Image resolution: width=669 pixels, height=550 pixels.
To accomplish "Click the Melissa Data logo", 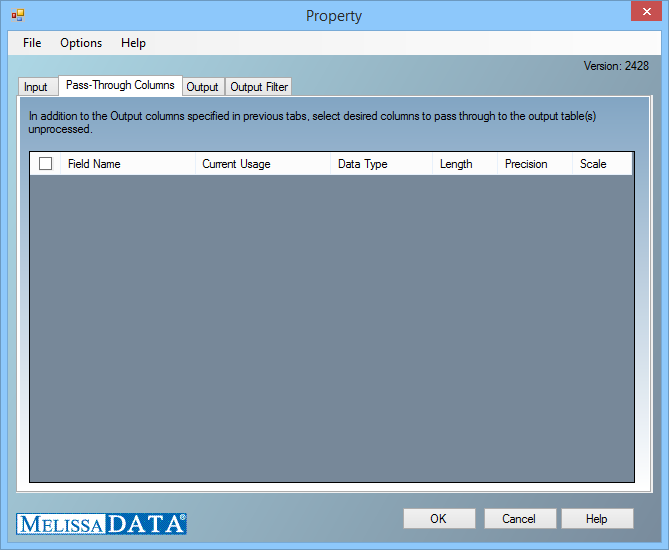I will pyautogui.click(x=102, y=523).
